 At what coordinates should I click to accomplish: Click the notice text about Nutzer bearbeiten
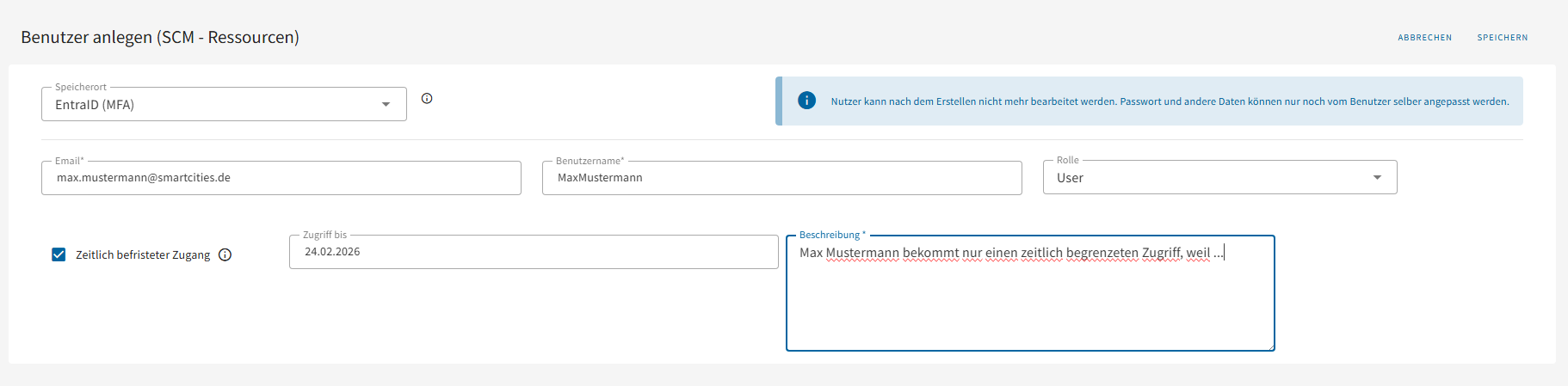(x=1170, y=101)
